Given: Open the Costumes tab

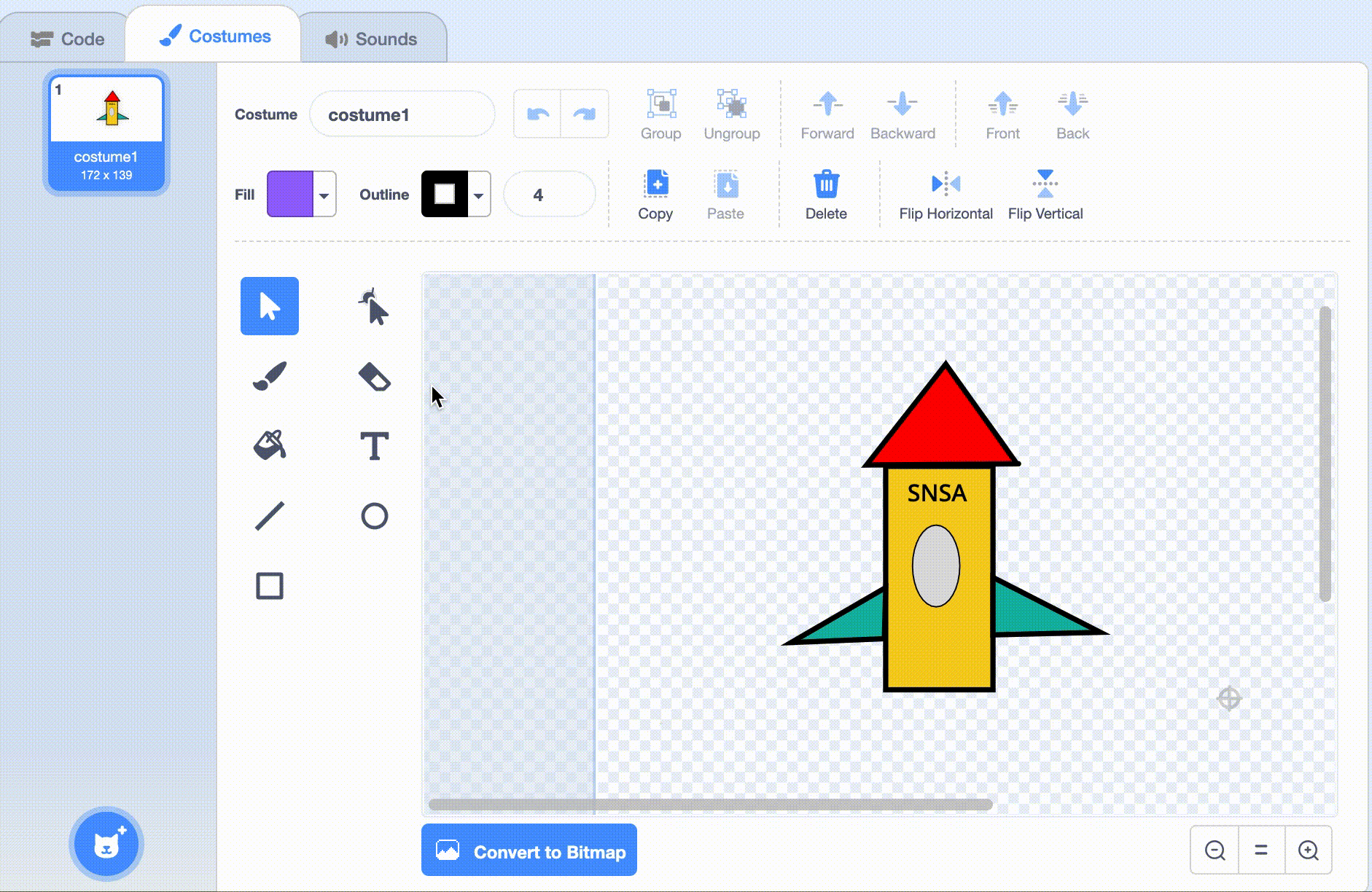Looking at the screenshot, I should click(x=214, y=36).
